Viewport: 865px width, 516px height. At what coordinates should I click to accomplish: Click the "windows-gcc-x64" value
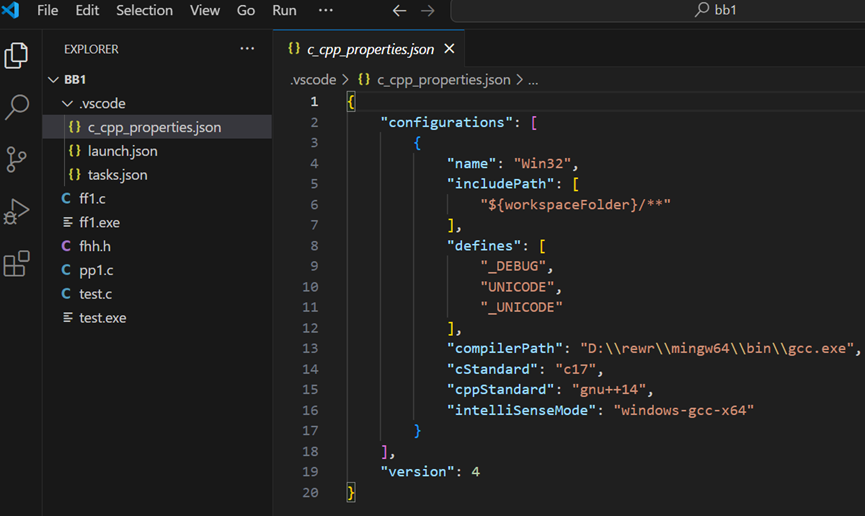tap(684, 410)
